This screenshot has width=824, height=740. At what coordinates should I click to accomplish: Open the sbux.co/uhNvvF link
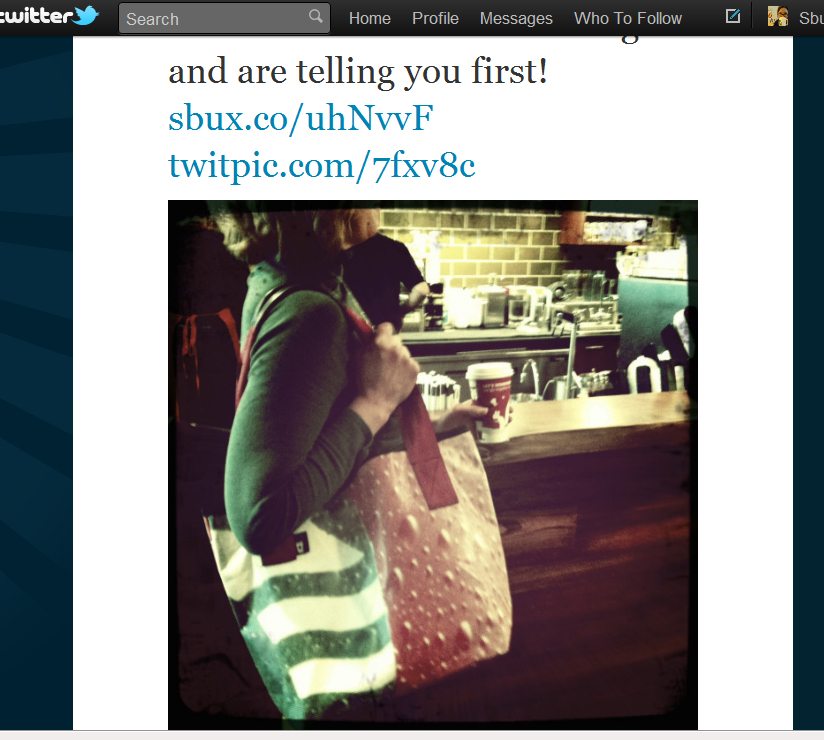point(301,118)
